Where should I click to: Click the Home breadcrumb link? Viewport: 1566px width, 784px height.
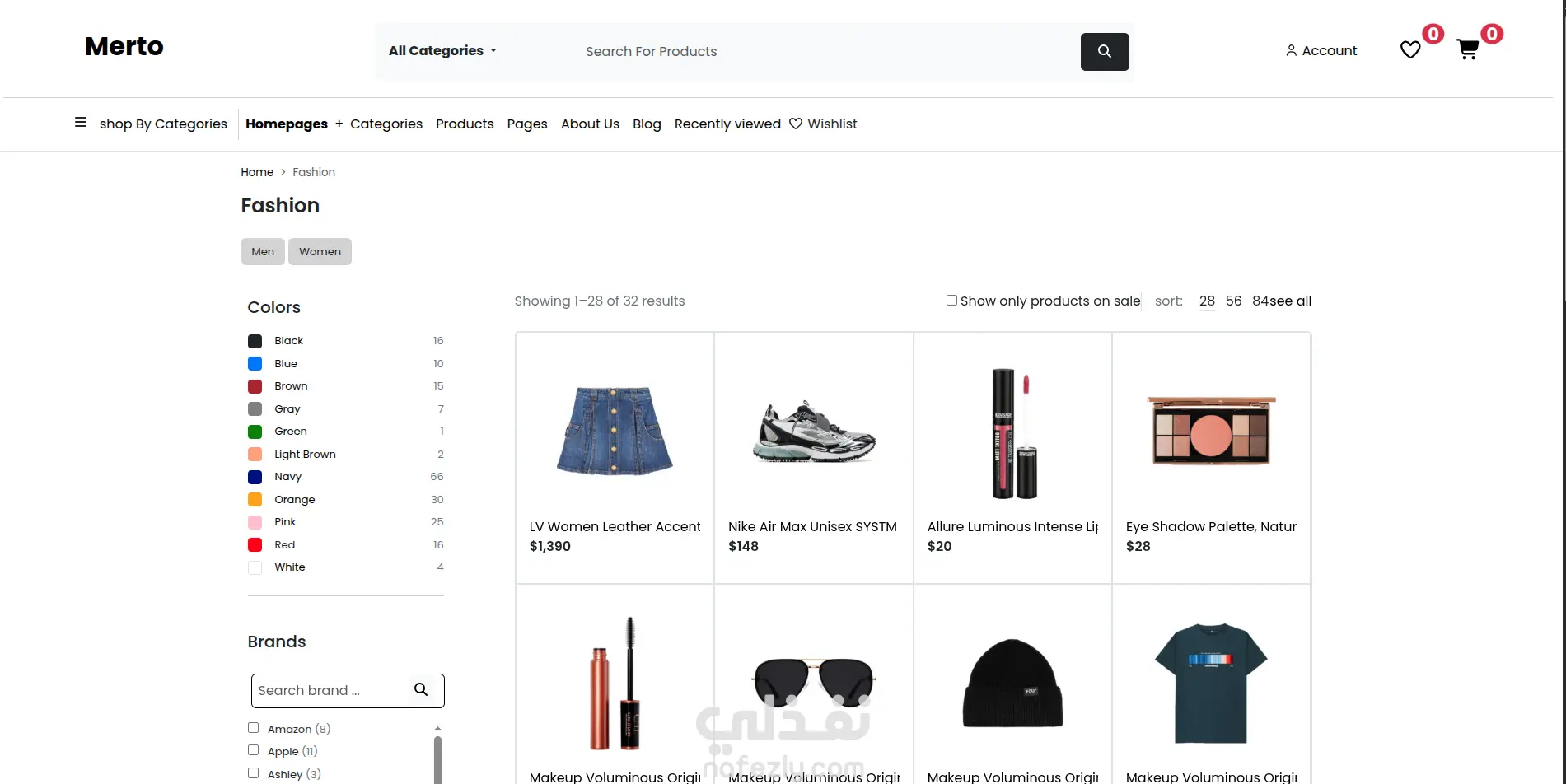pos(257,172)
